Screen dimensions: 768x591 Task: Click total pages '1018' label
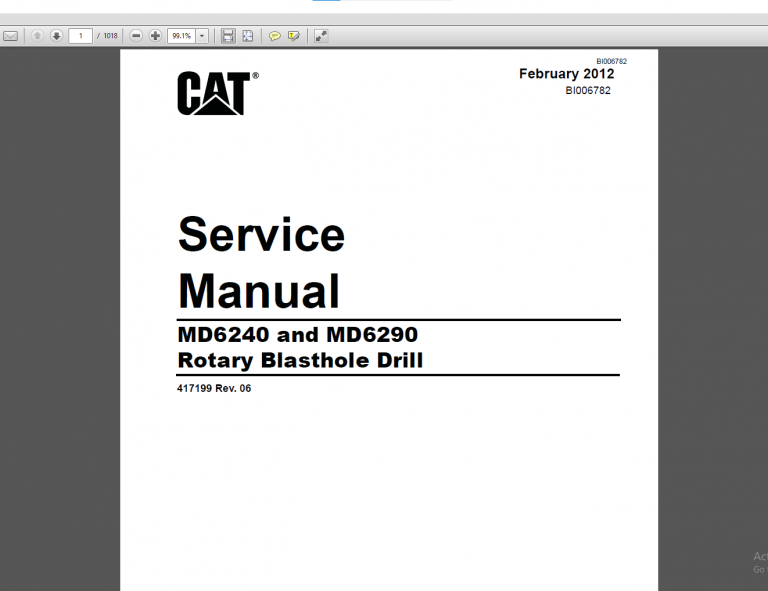coord(110,36)
